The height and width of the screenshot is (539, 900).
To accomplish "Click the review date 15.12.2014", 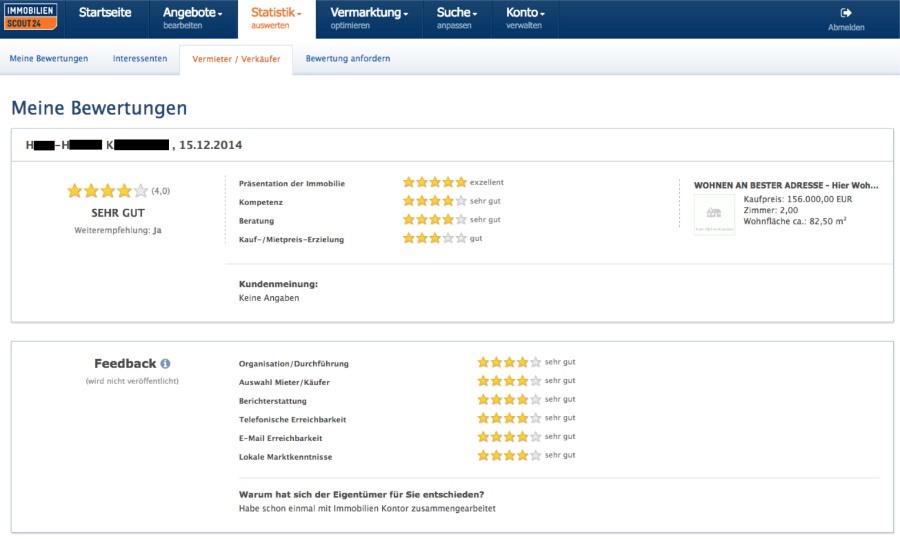I will pyautogui.click(x=211, y=145).
